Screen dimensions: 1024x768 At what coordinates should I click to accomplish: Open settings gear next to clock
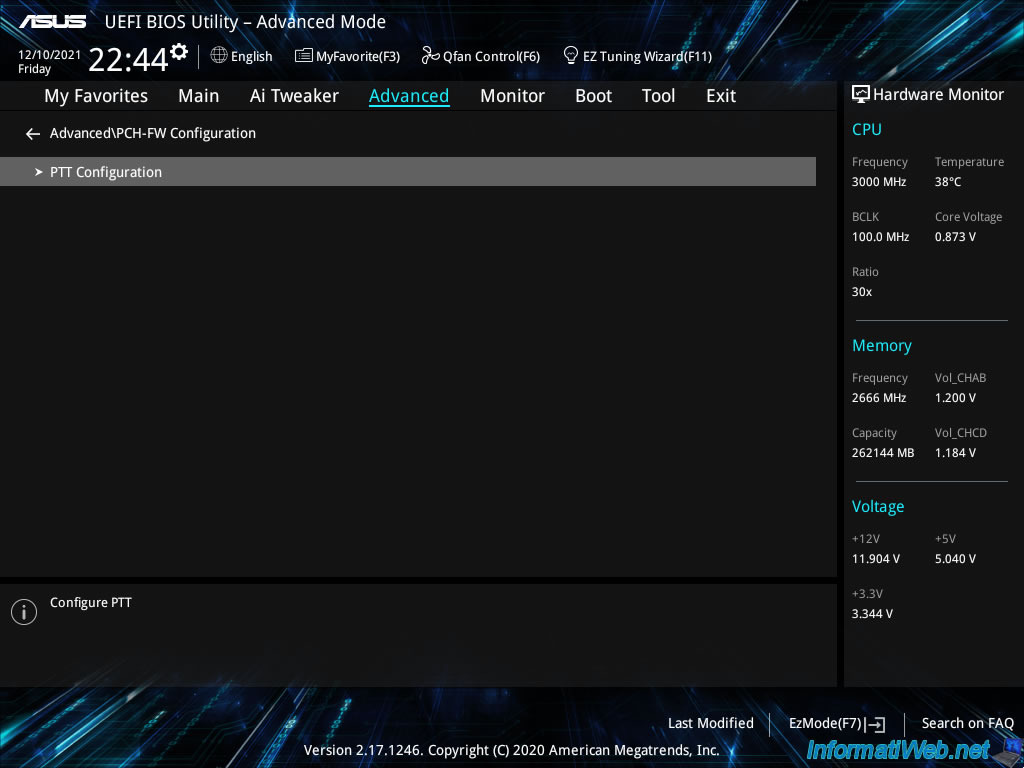click(178, 52)
